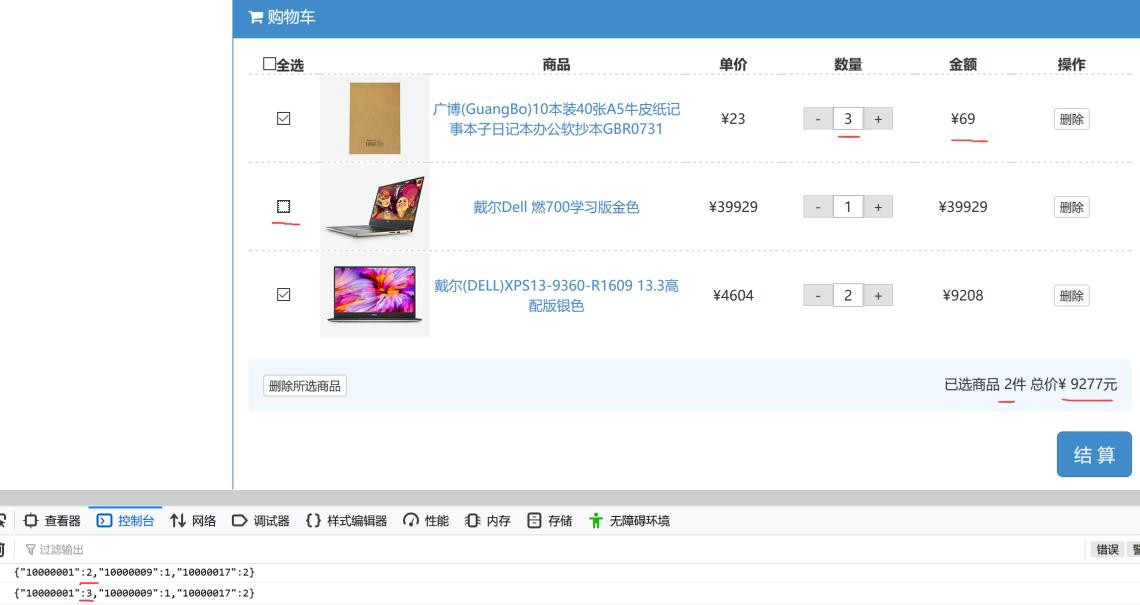Viewport: 1140px width, 605px height.
Task: Click the ¥9208 amount cell
Action: coord(963,295)
